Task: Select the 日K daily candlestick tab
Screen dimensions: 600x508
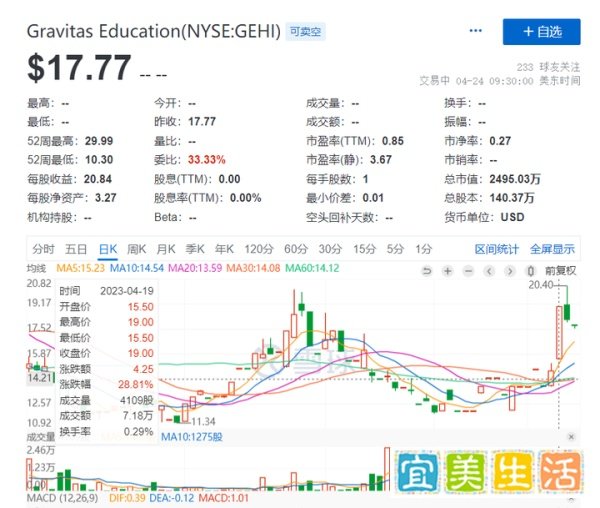Action: (x=108, y=249)
